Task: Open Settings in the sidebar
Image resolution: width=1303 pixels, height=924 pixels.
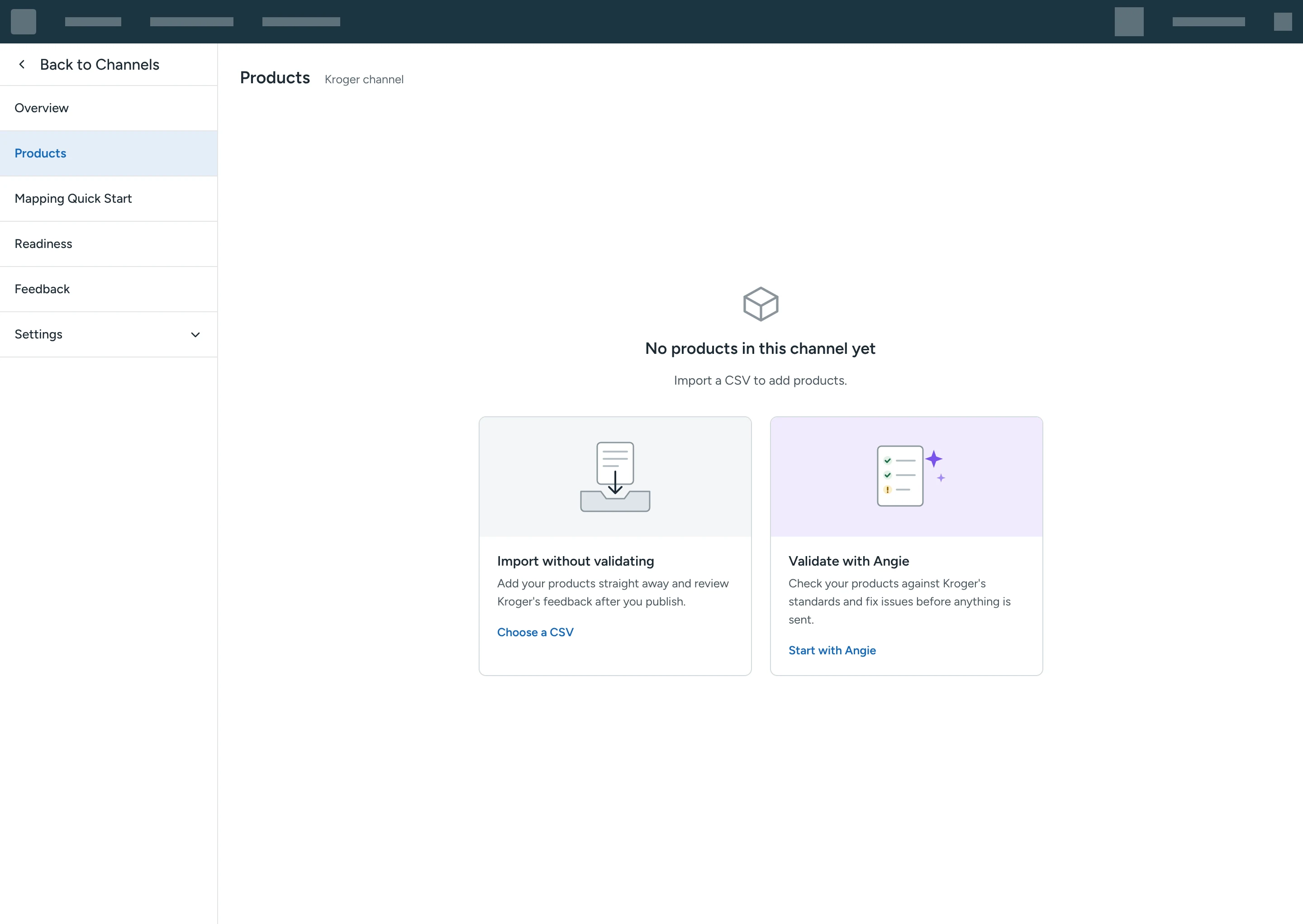Action: tap(109, 334)
